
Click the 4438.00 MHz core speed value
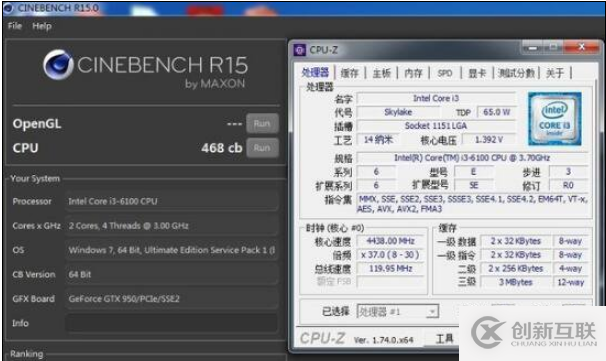click(x=390, y=241)
